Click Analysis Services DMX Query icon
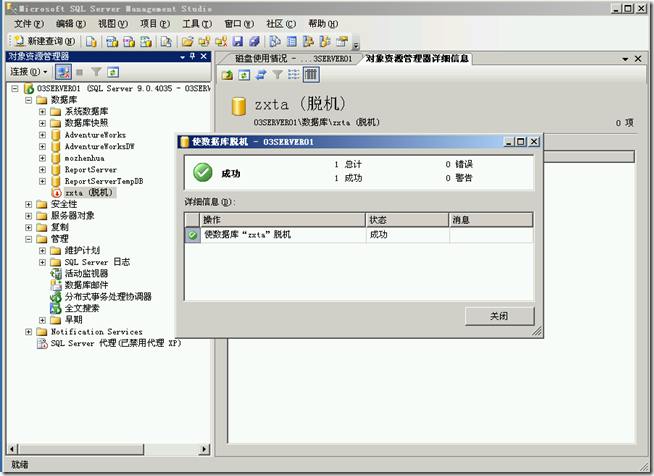Viewport: 654px width, 476px height. click(x=129, y=41)
